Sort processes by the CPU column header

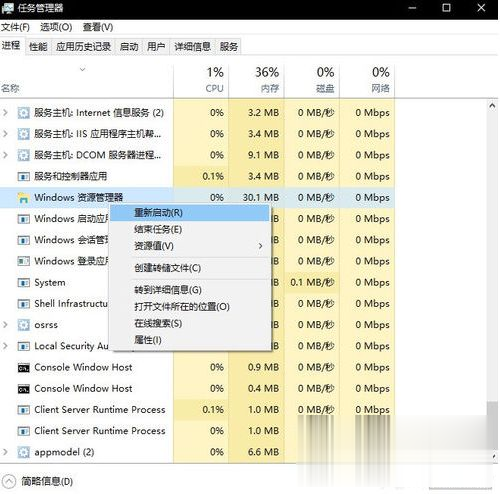201,80
